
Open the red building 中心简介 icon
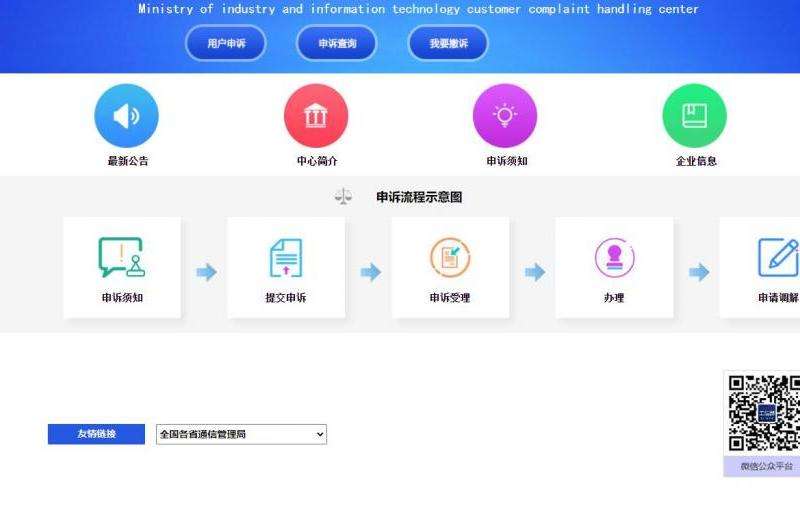316,116
